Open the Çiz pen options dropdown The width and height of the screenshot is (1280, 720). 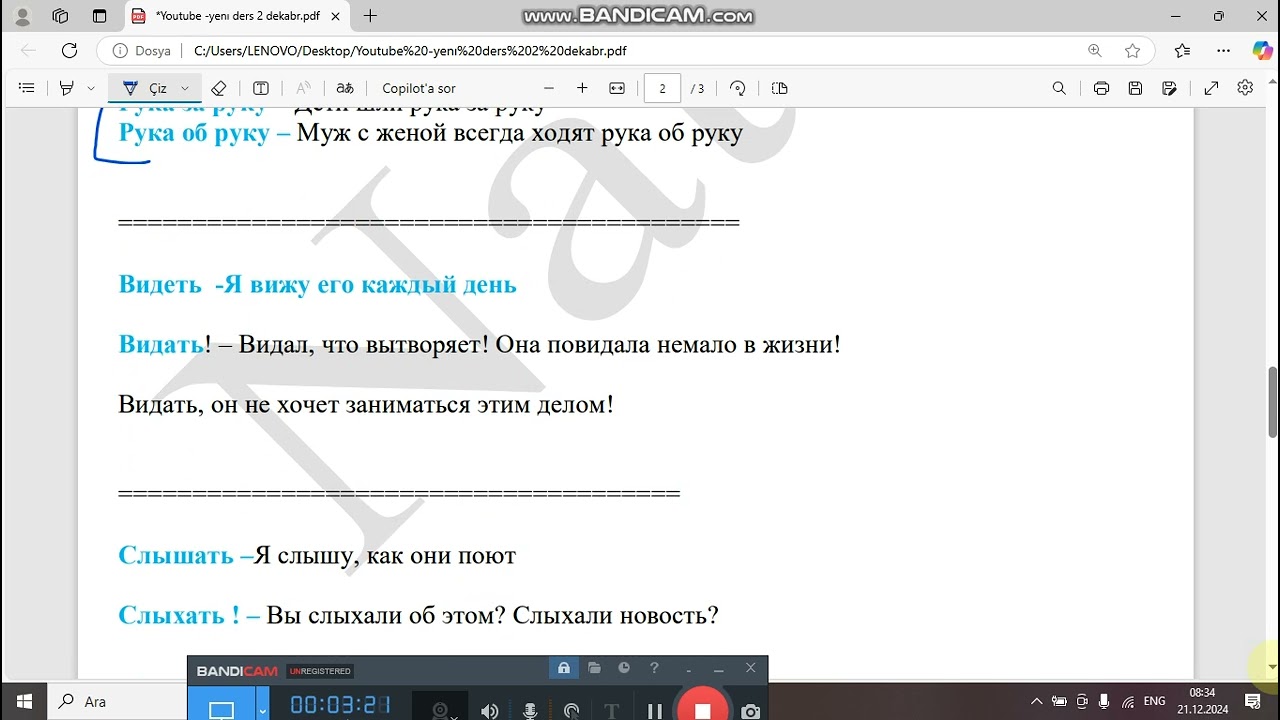tap(185, 88)
